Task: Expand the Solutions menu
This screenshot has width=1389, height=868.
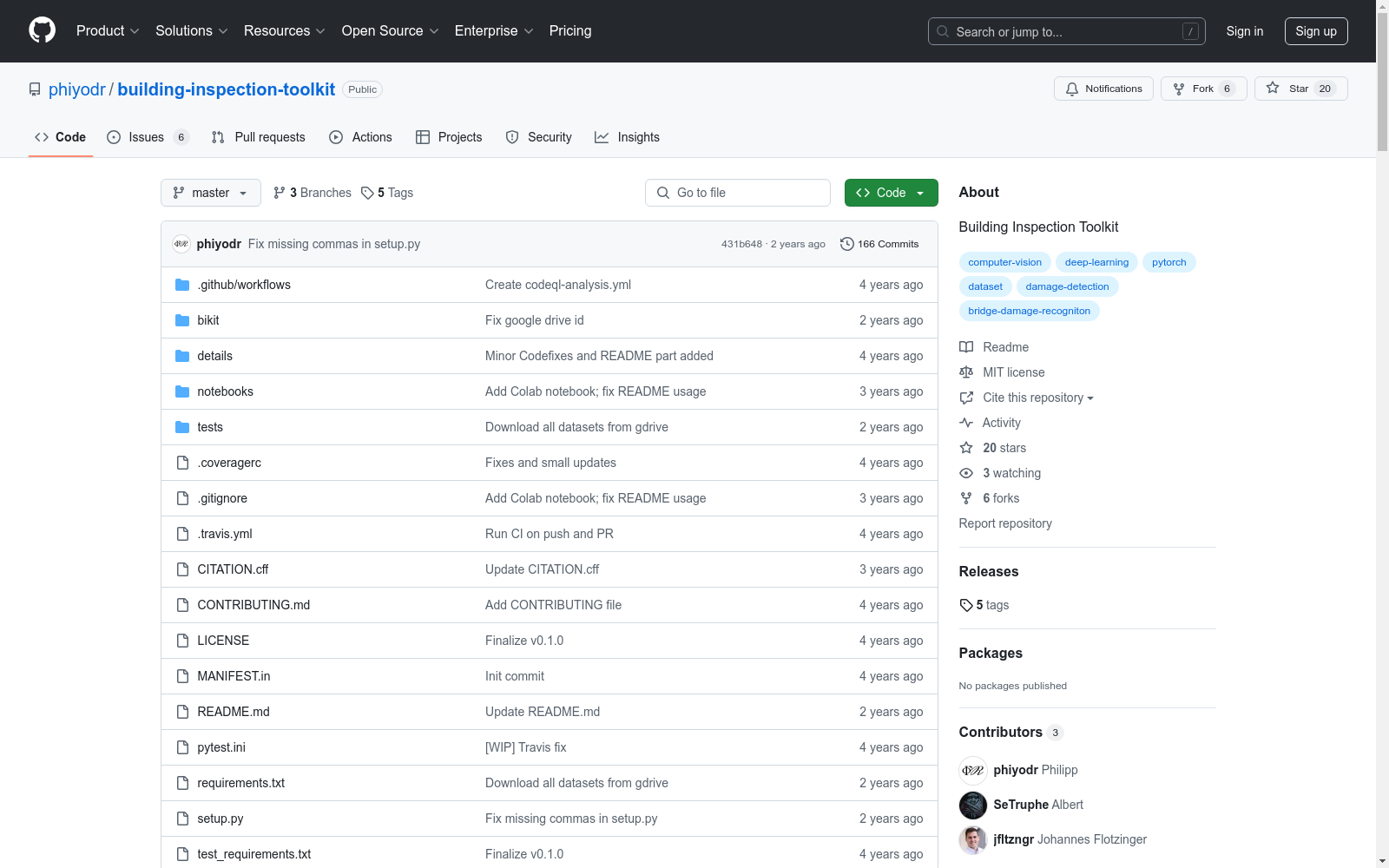Action: (192, 30)
